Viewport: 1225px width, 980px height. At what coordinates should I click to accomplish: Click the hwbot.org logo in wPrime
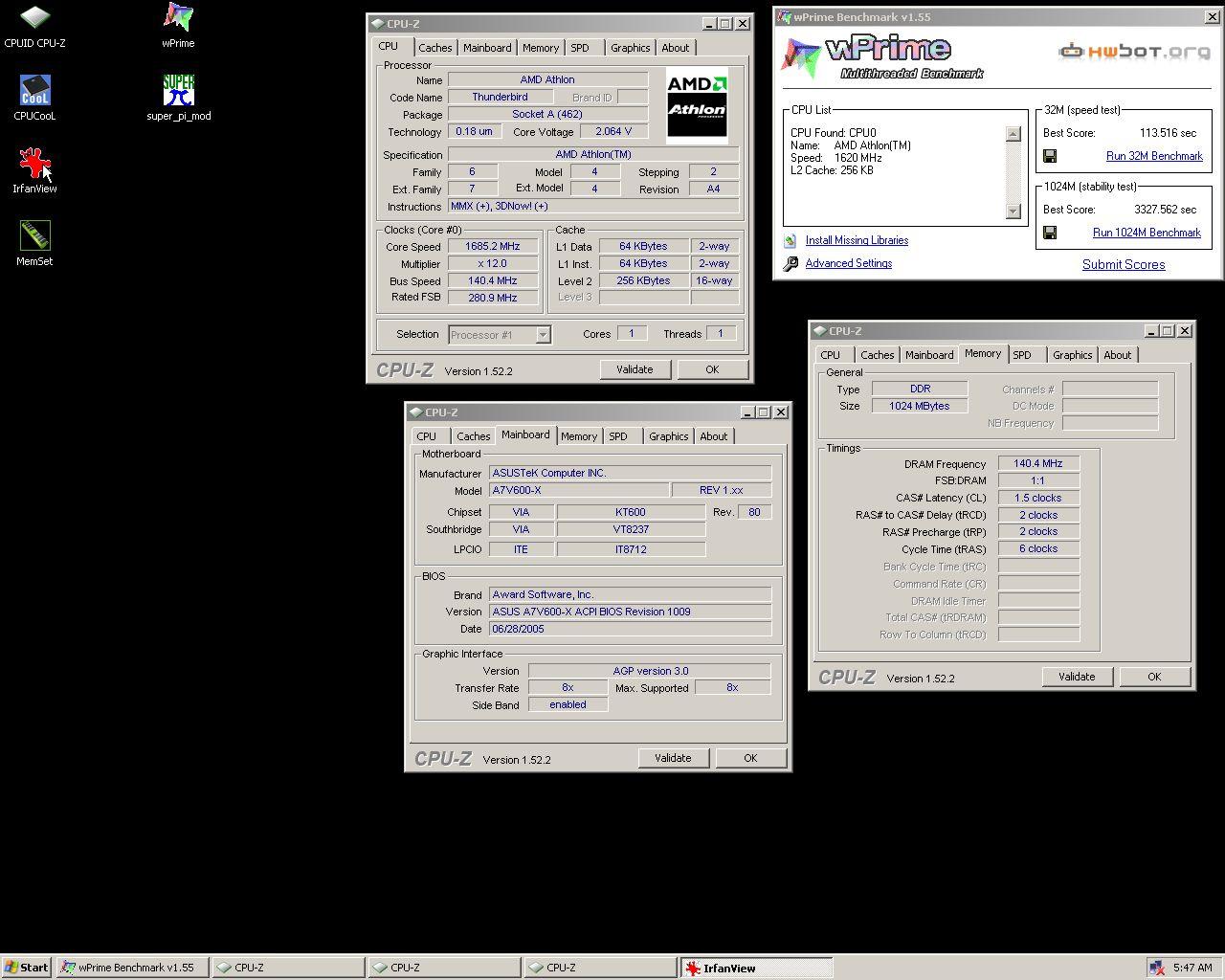click(1135, 51)
